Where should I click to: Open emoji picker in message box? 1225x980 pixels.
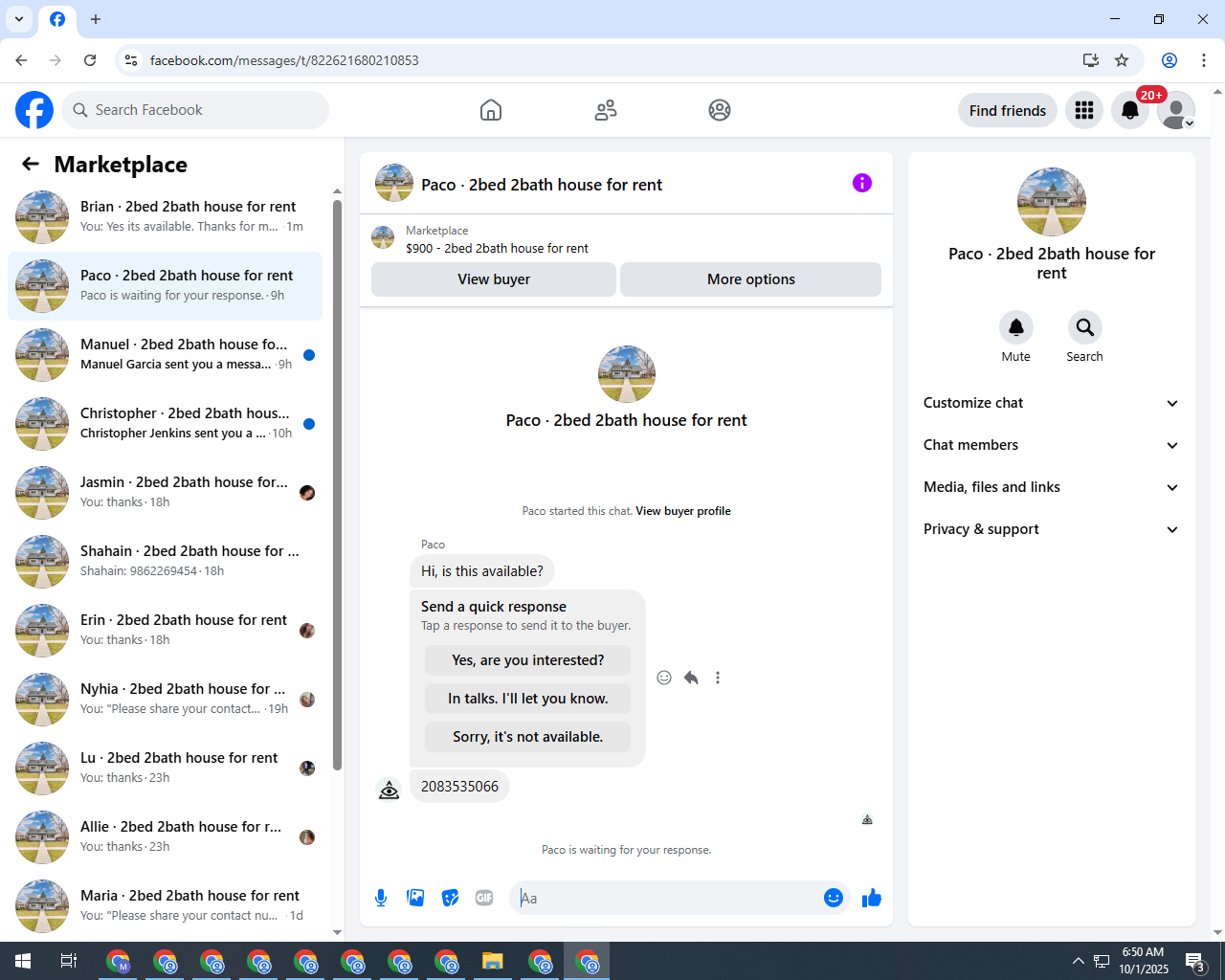(x=834, y=898)
